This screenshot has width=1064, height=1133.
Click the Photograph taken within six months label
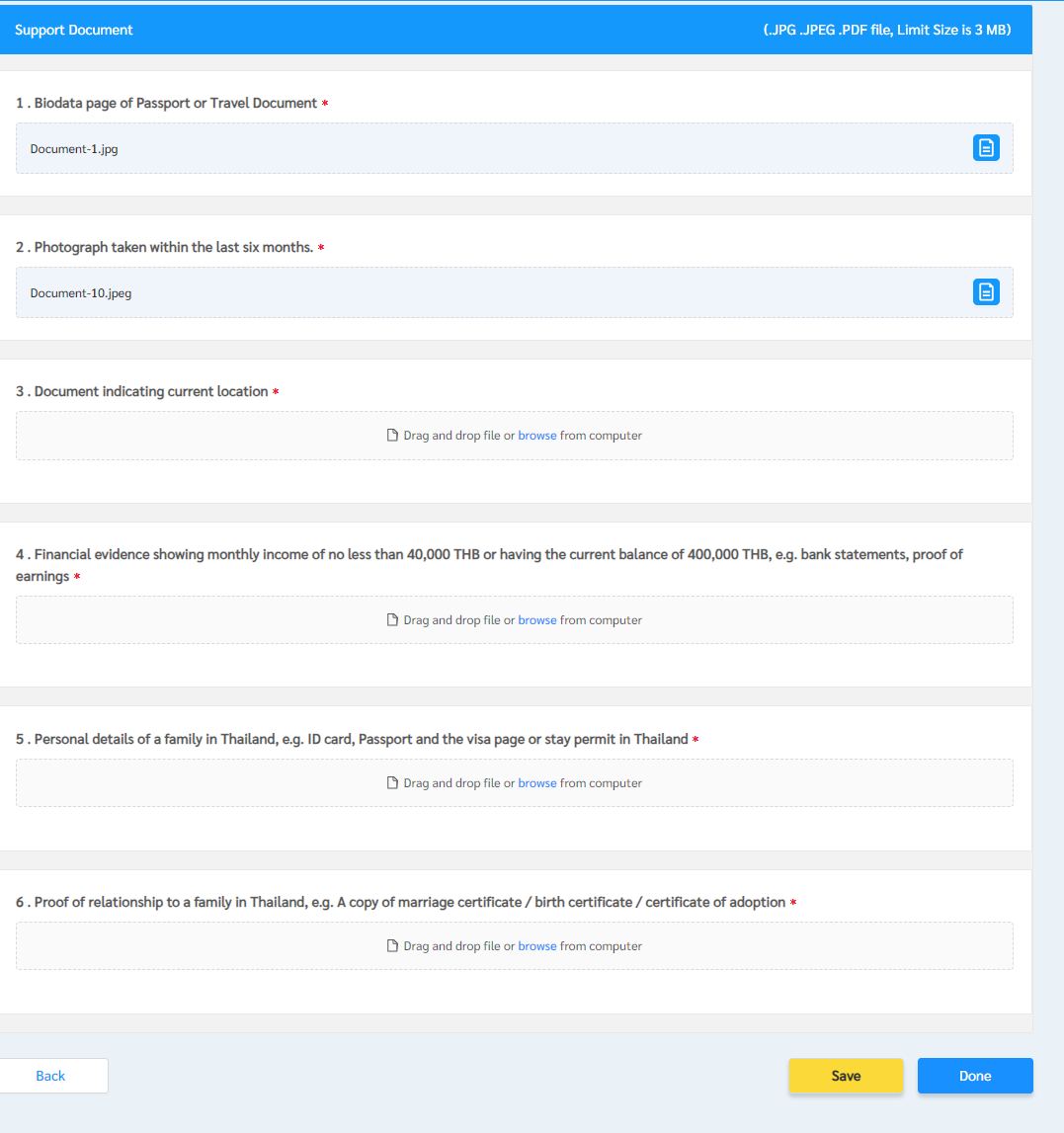tap(164, 247)
